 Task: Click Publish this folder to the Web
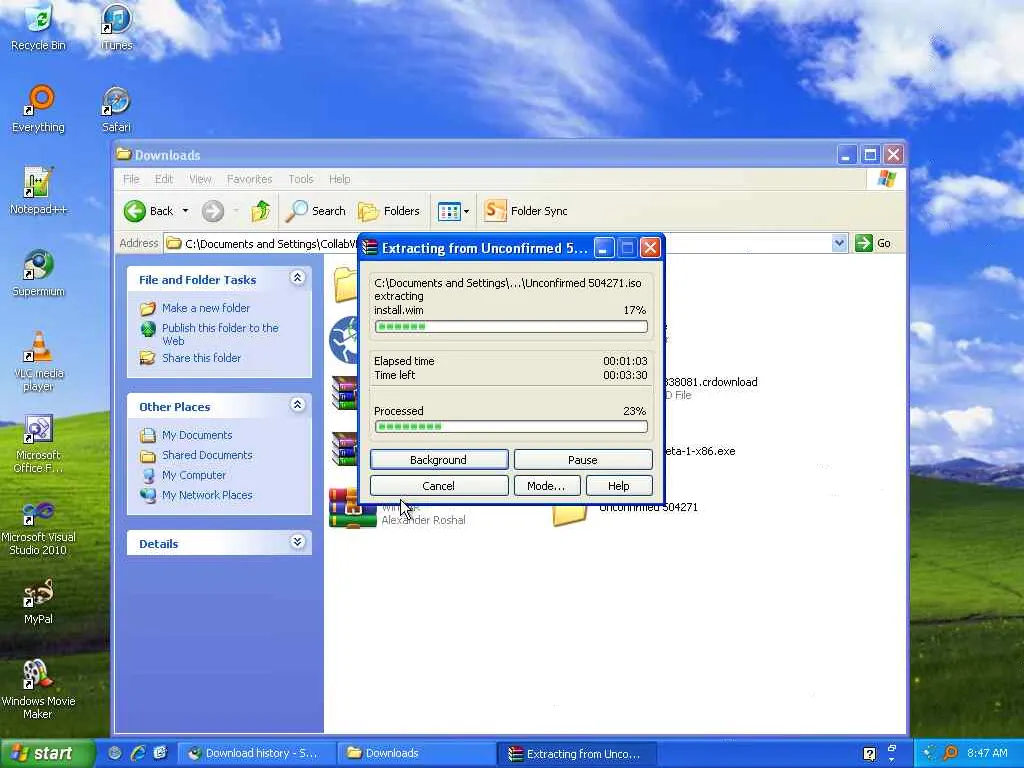click(x=220, y=334)
